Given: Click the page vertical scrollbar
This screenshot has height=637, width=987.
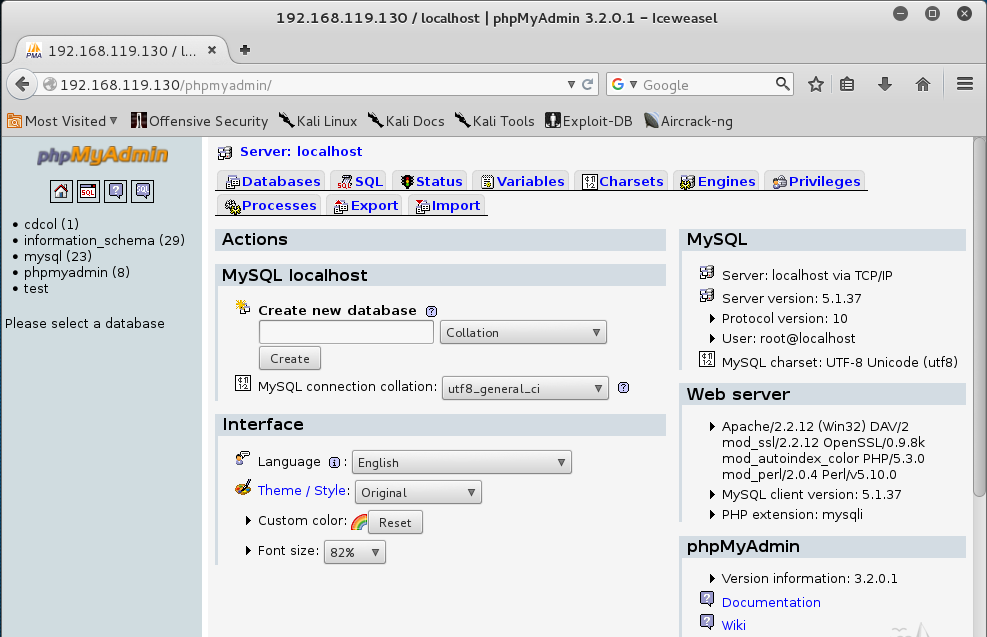Looking at the screenshot, I should [x=979, y=317].
